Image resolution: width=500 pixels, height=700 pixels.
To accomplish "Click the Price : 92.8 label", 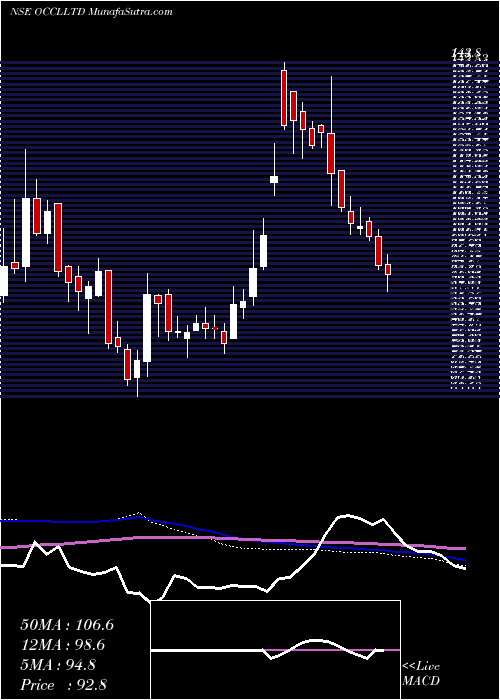I will pos(63,685).
